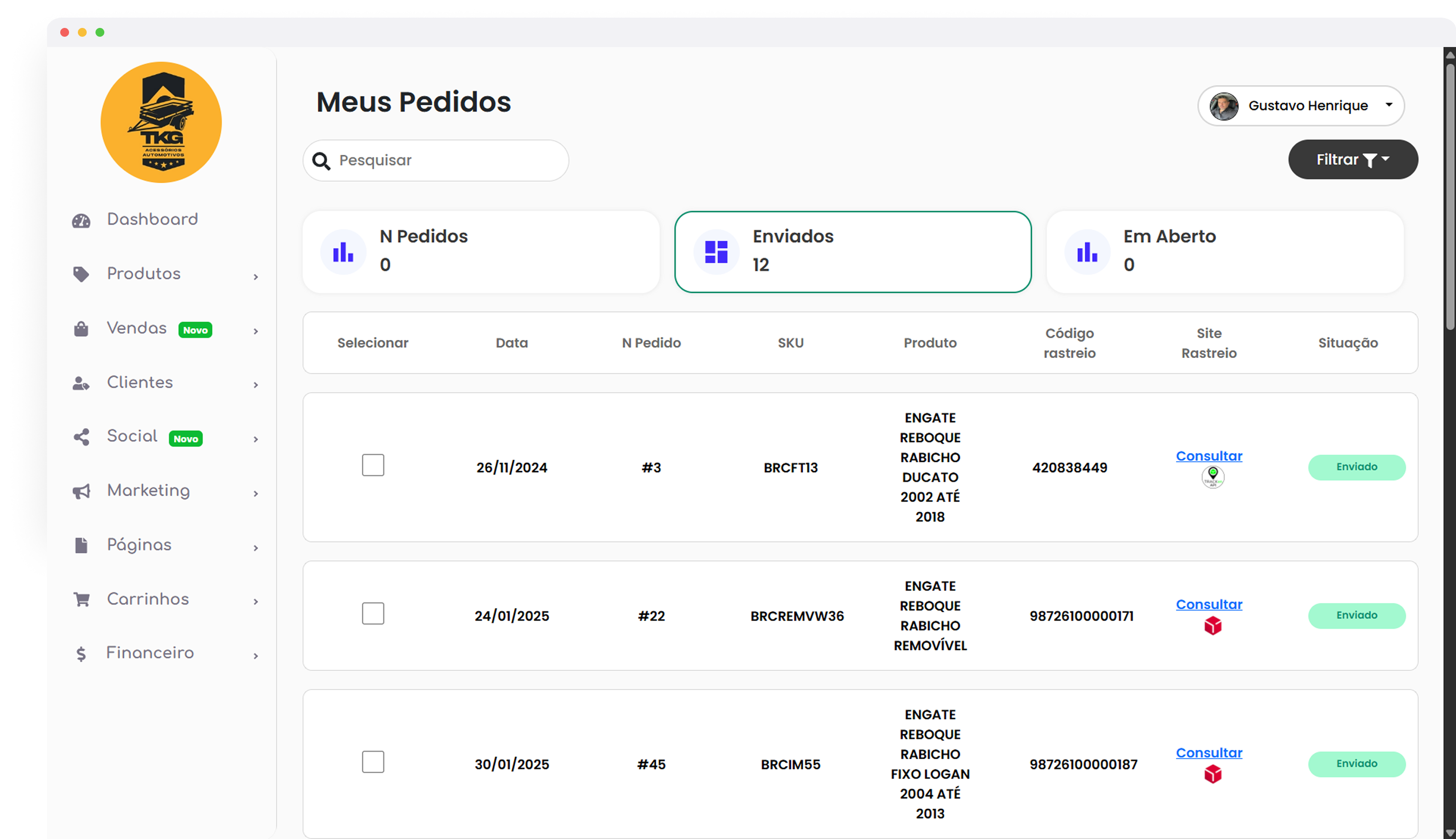Open the Filtrar dropdown
The height and width of the screenshot is (839, 1456).
(1352, 160)
